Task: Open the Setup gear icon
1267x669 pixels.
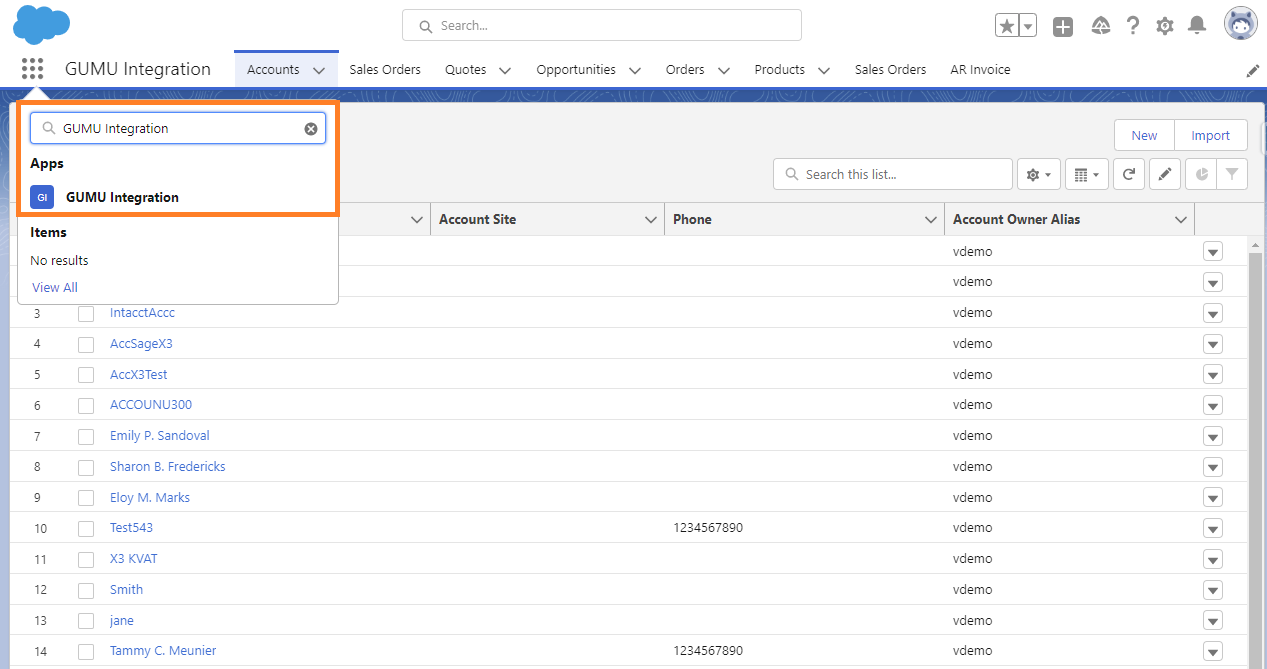Action: [x=1165, y=26]
